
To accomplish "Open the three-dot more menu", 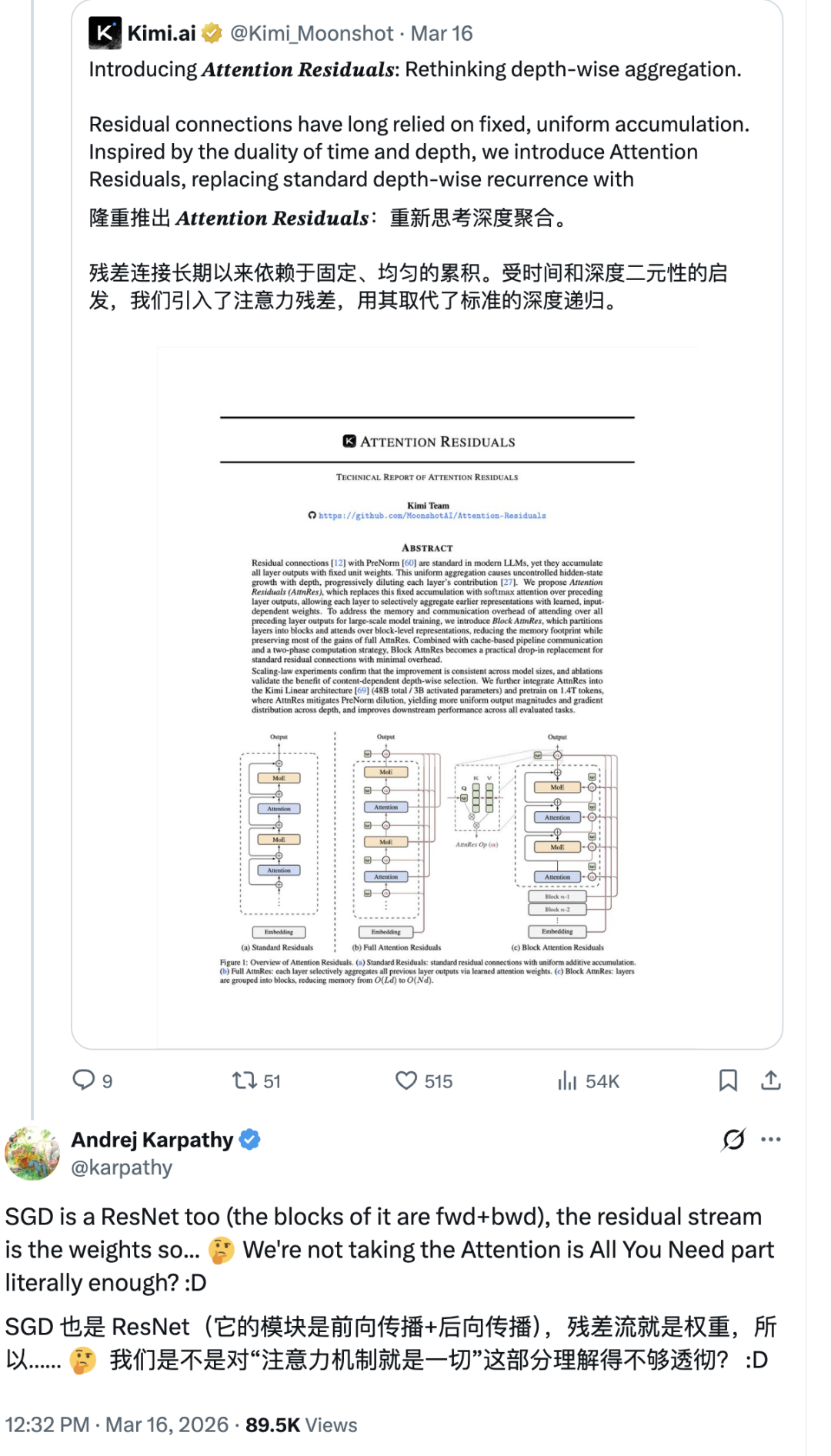I will pyautogui.click(x=771, y=1139).
